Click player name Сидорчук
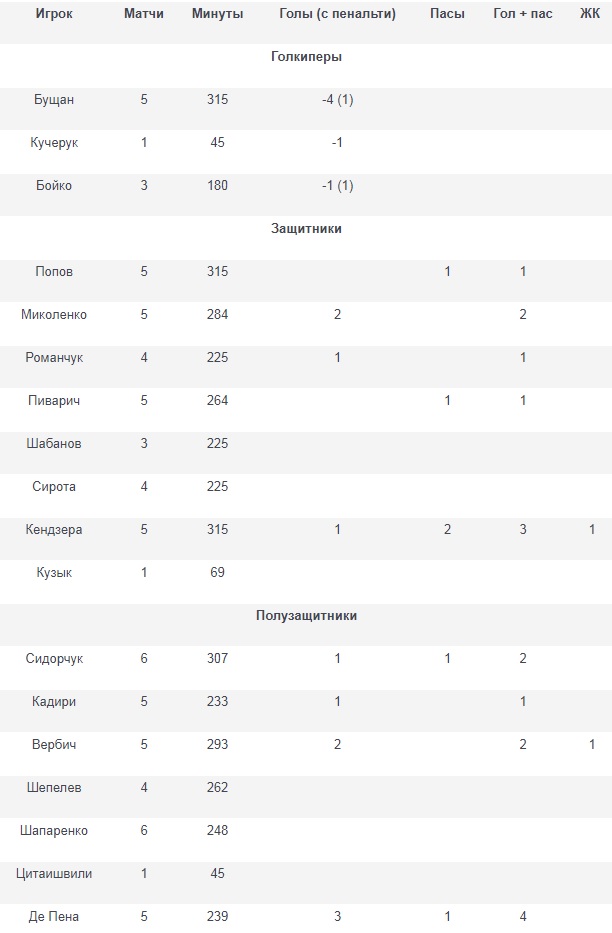 54,659
